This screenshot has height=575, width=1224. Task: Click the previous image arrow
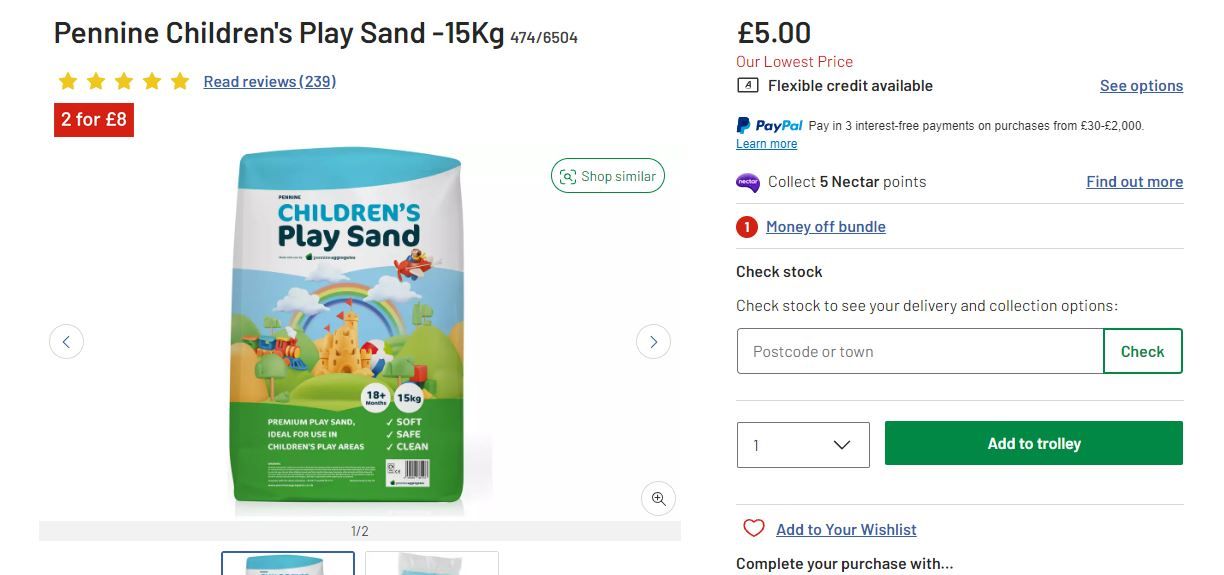[66, 342]
